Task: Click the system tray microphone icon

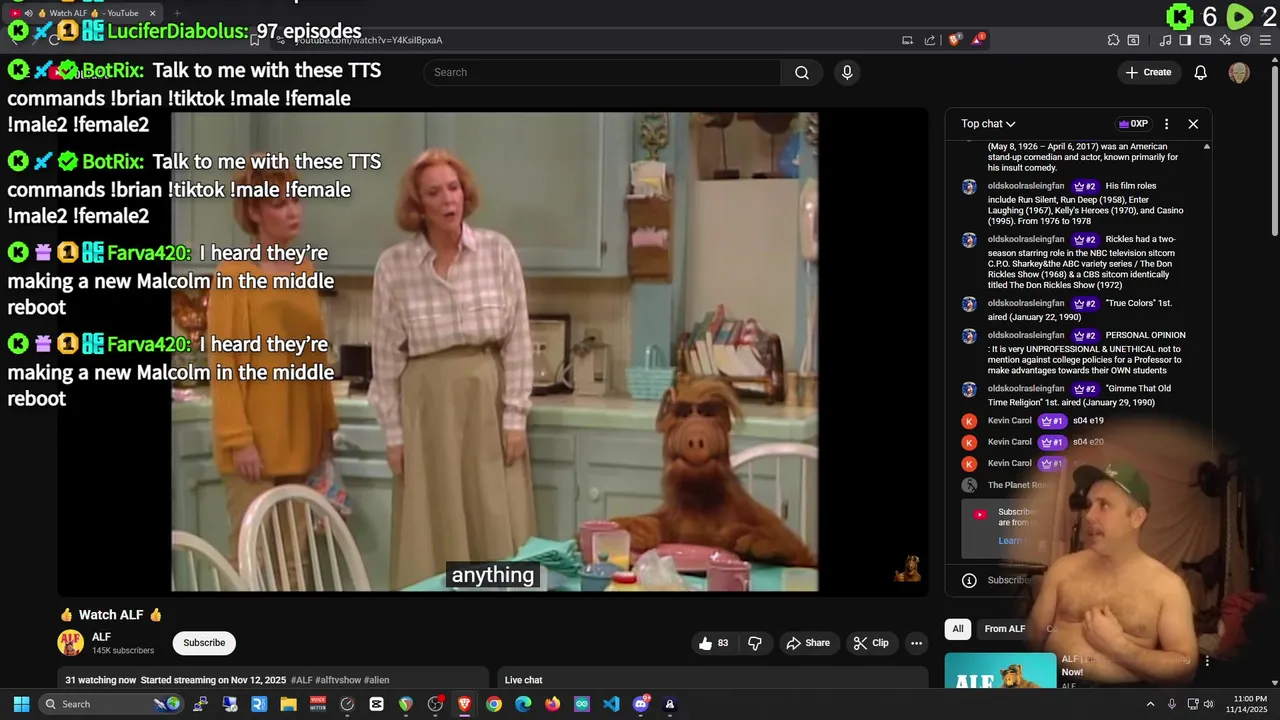Action: 1172,704
